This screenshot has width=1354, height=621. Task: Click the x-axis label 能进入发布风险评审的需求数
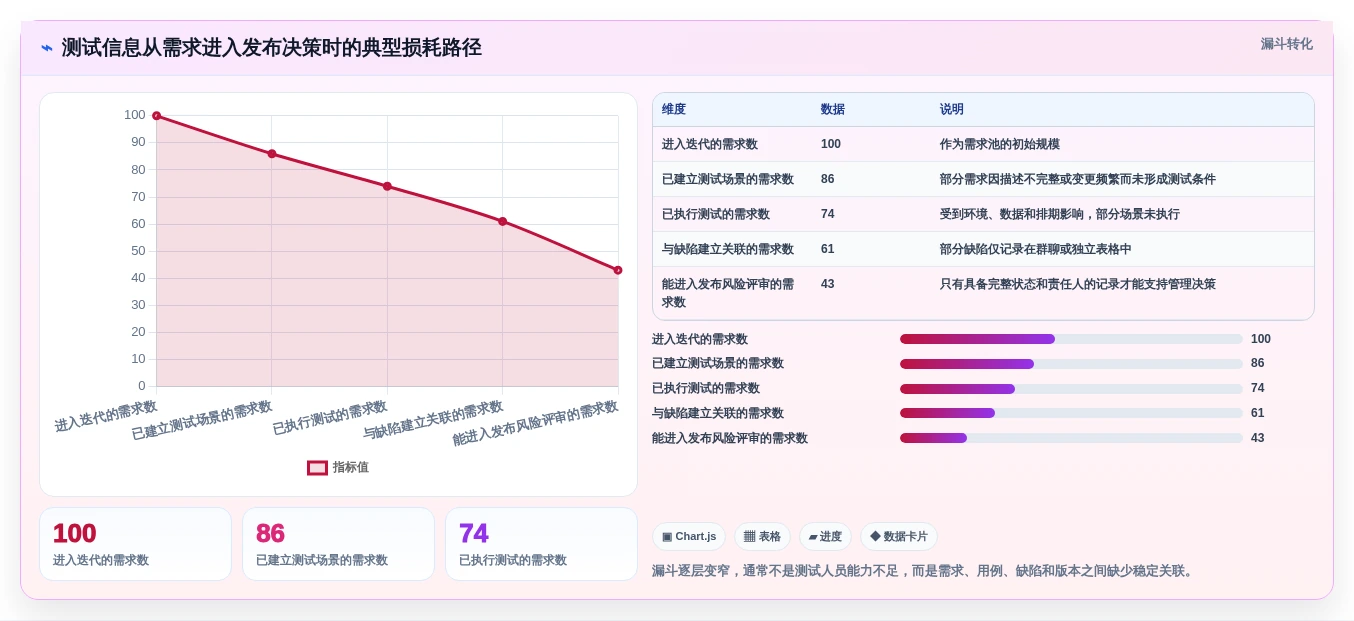535,424
